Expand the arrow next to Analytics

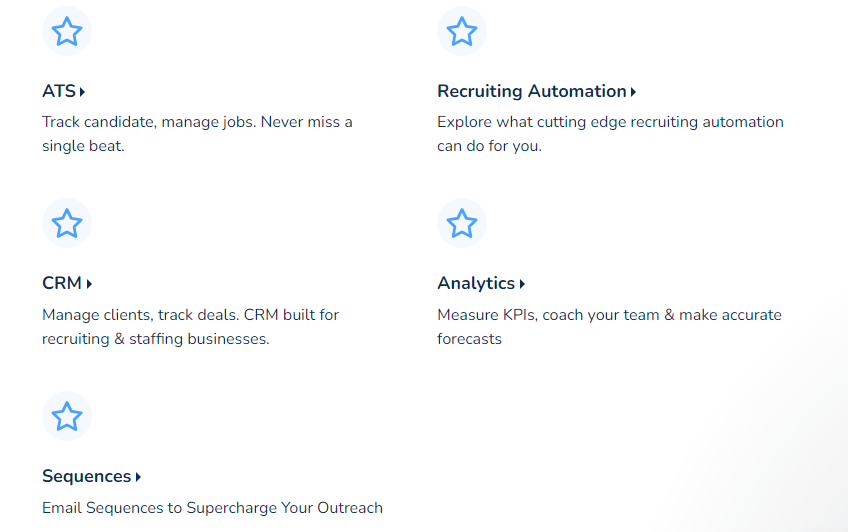pos(522,284)
